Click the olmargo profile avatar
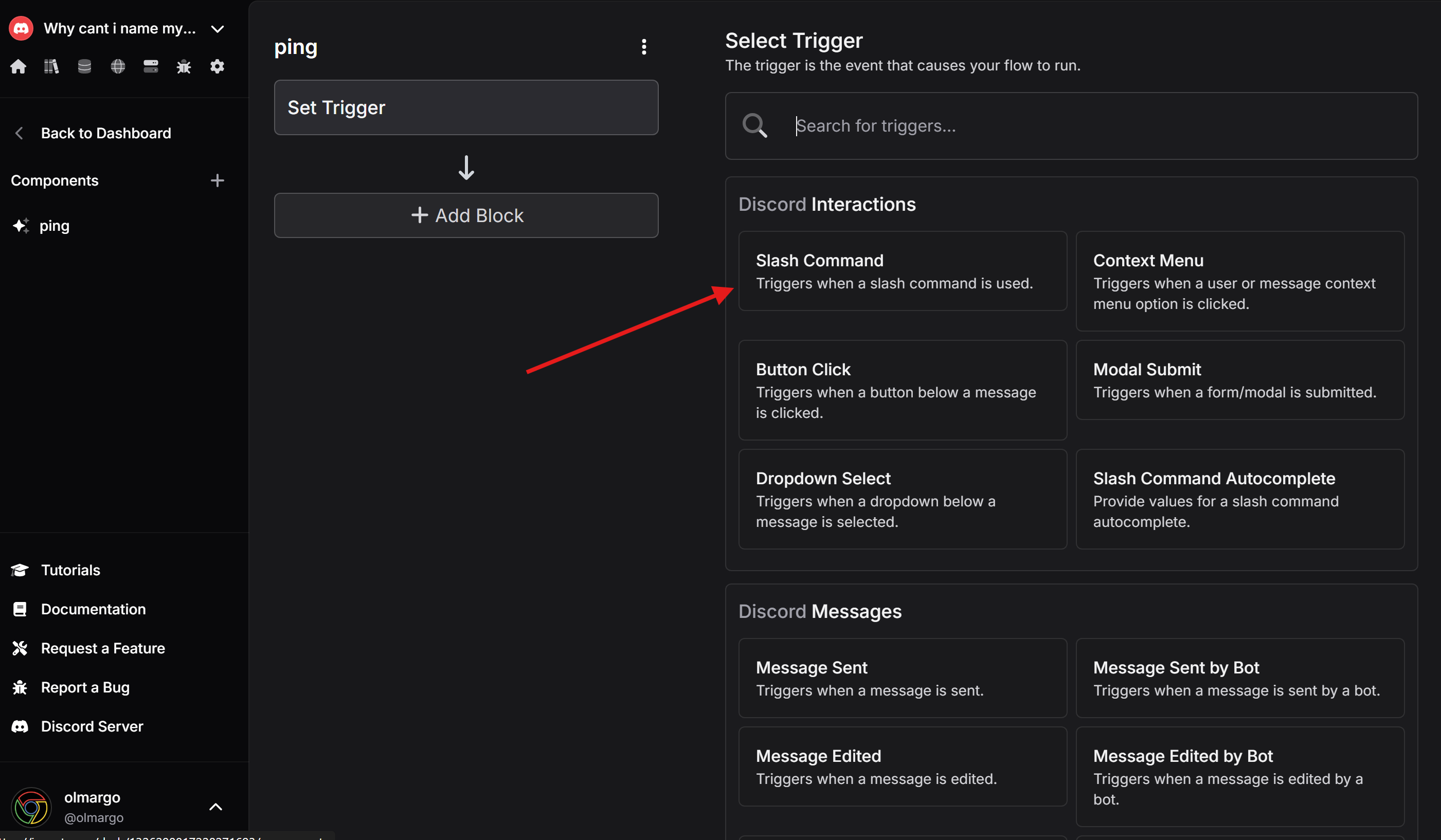The height and width of the screenshot is (840, 1441). pyautogui.click(x=31, y=808)
